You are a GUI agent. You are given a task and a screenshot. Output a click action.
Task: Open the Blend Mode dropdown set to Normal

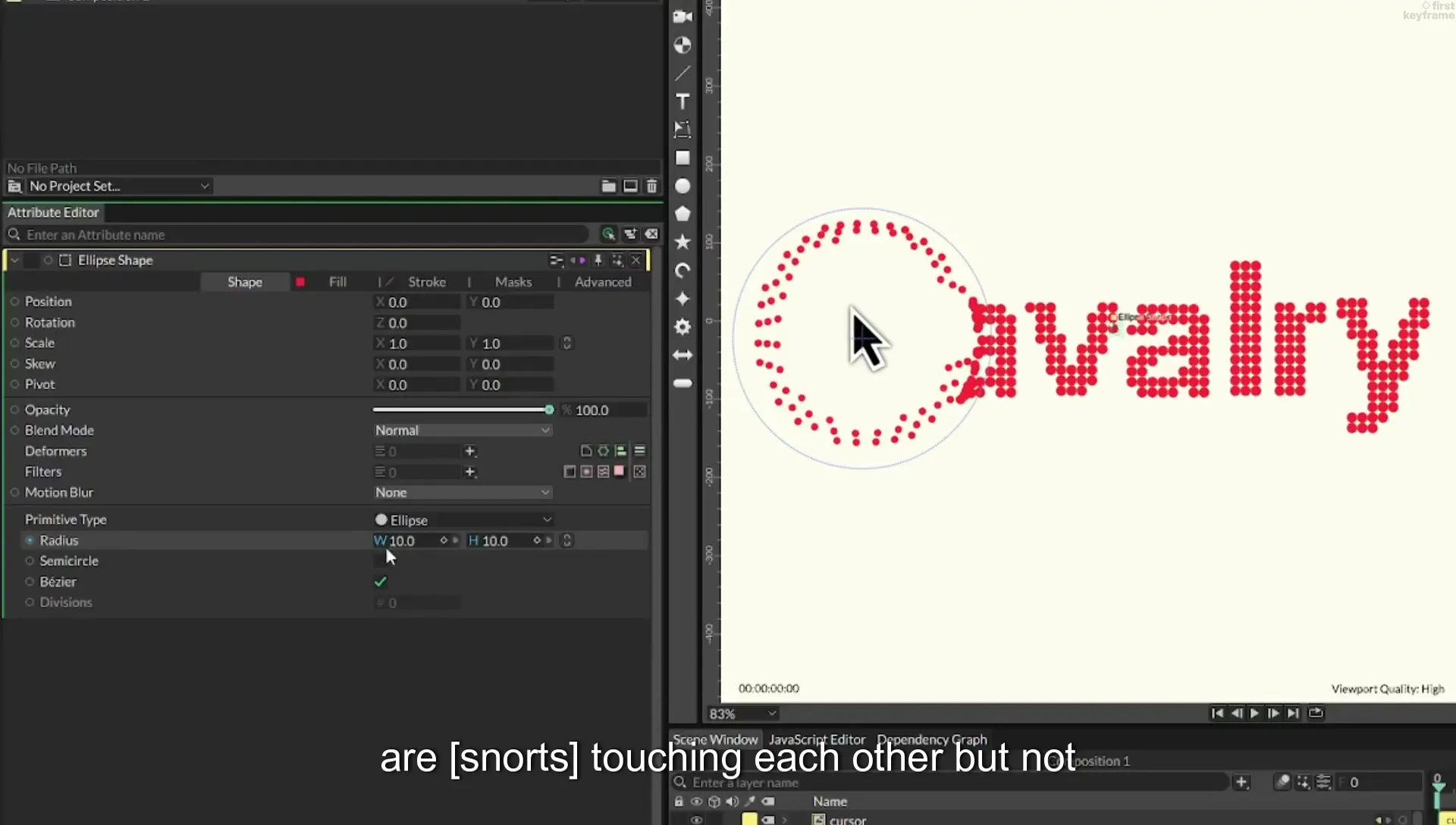click(462, 430)
